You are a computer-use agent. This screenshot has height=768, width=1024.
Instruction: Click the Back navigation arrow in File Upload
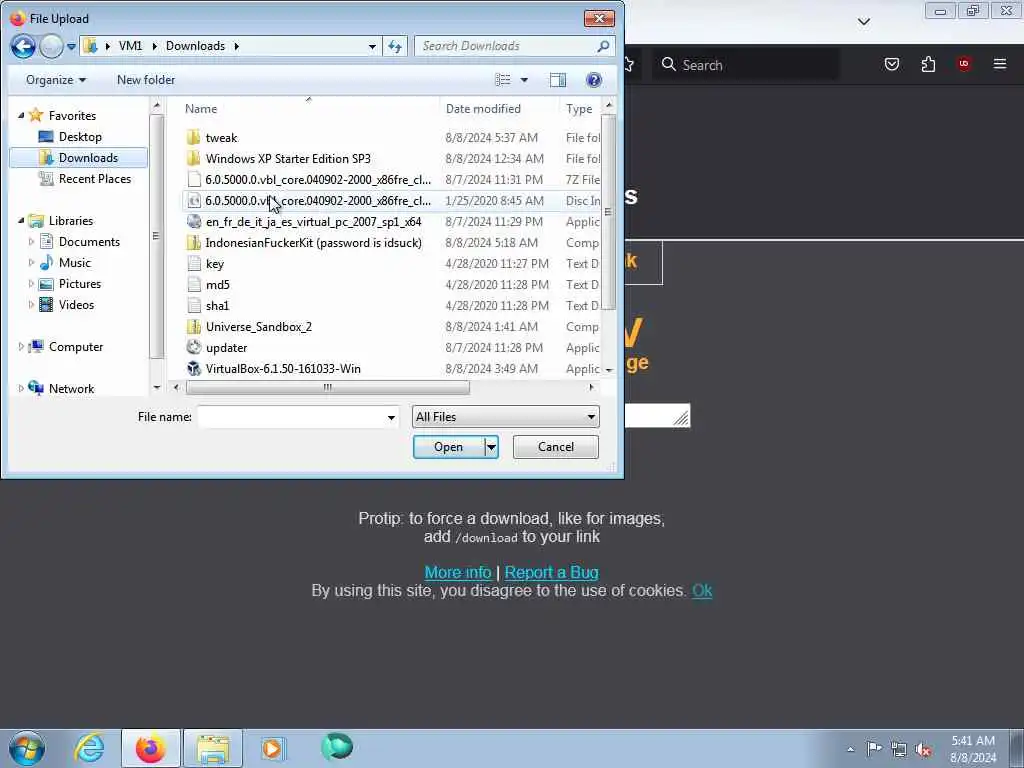(23, 46)
